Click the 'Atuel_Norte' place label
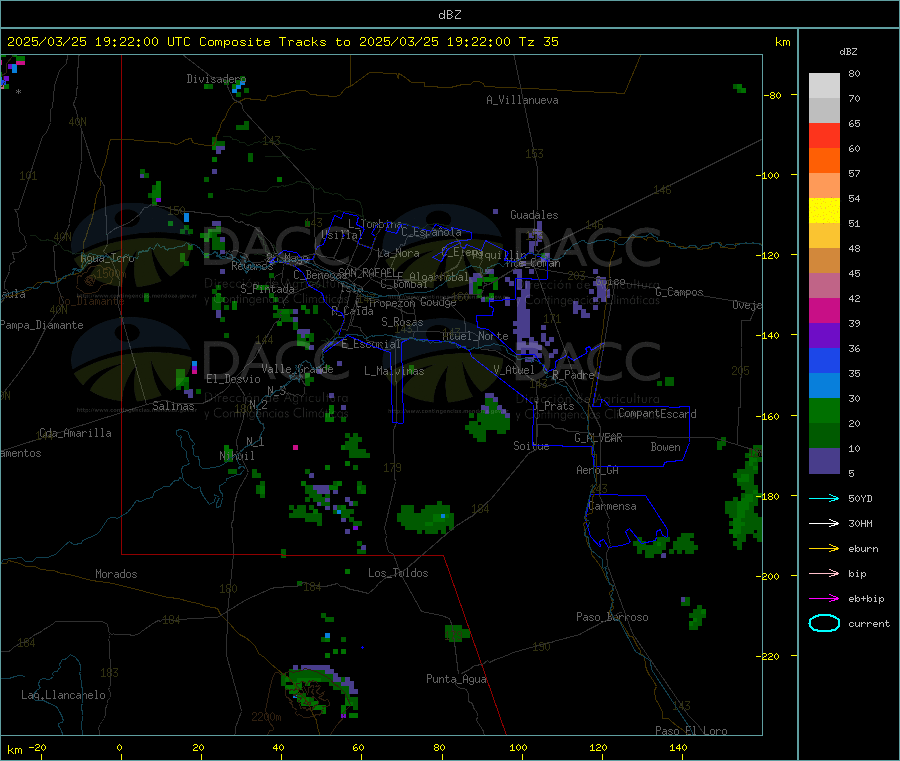The width and height of the screenshot is (900, 761). coord(475,336)
